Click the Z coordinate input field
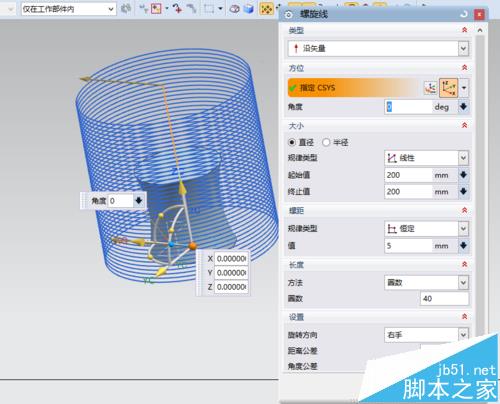Viewport: 500px width, 404px height. (231, 287)
